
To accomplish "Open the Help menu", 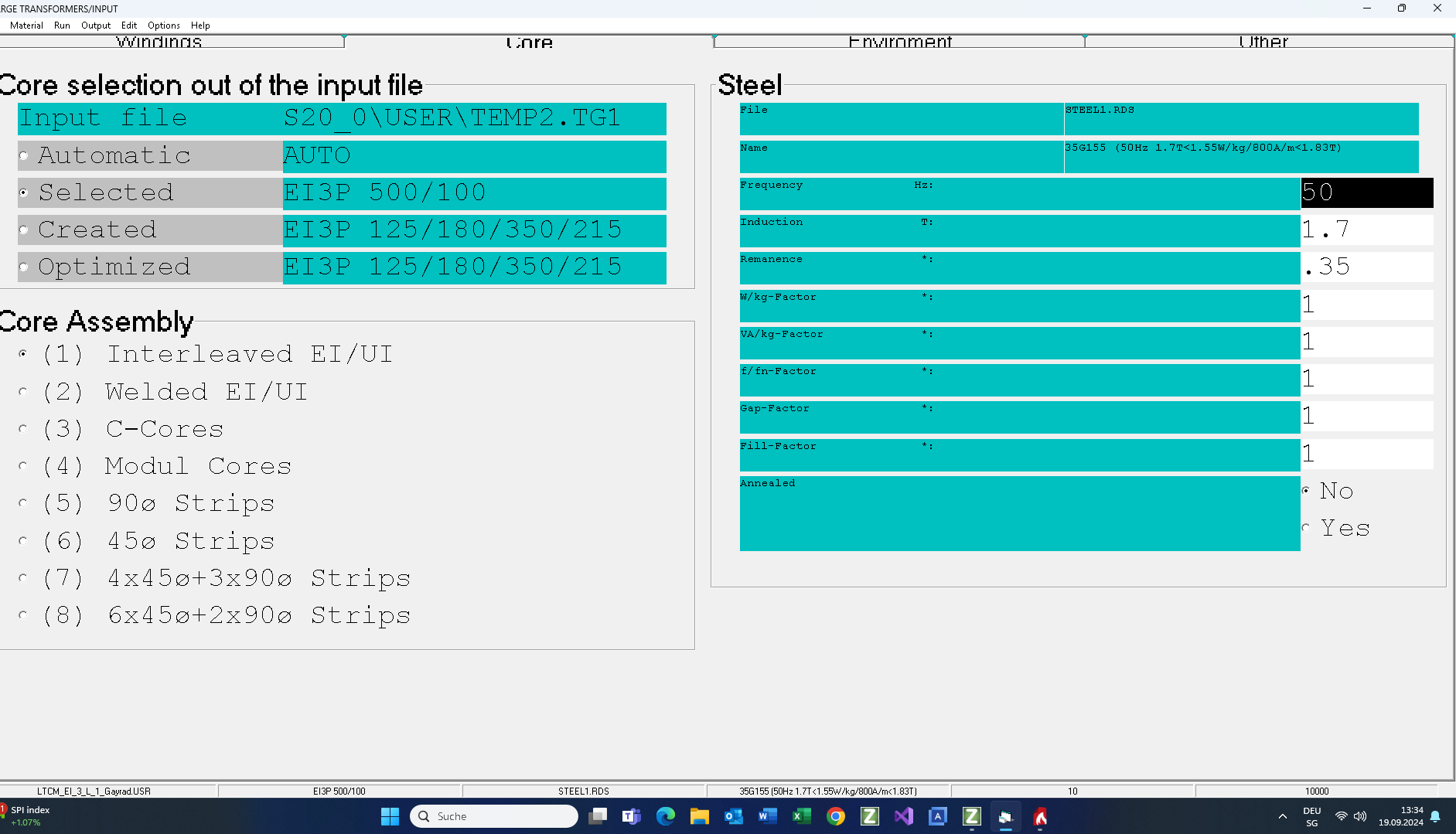I will (x=200, y=26).
